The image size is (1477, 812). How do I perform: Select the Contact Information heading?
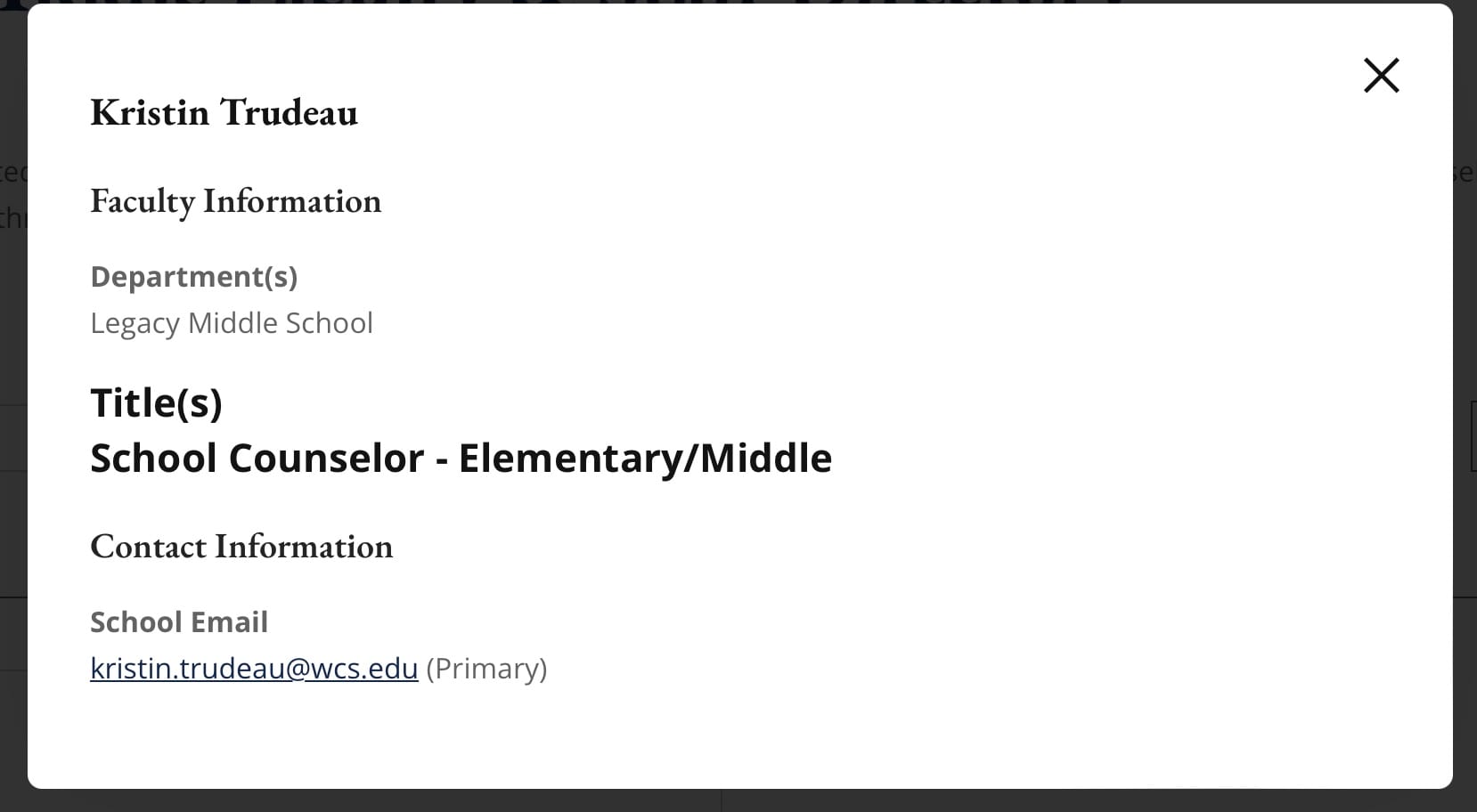(241, 546)
